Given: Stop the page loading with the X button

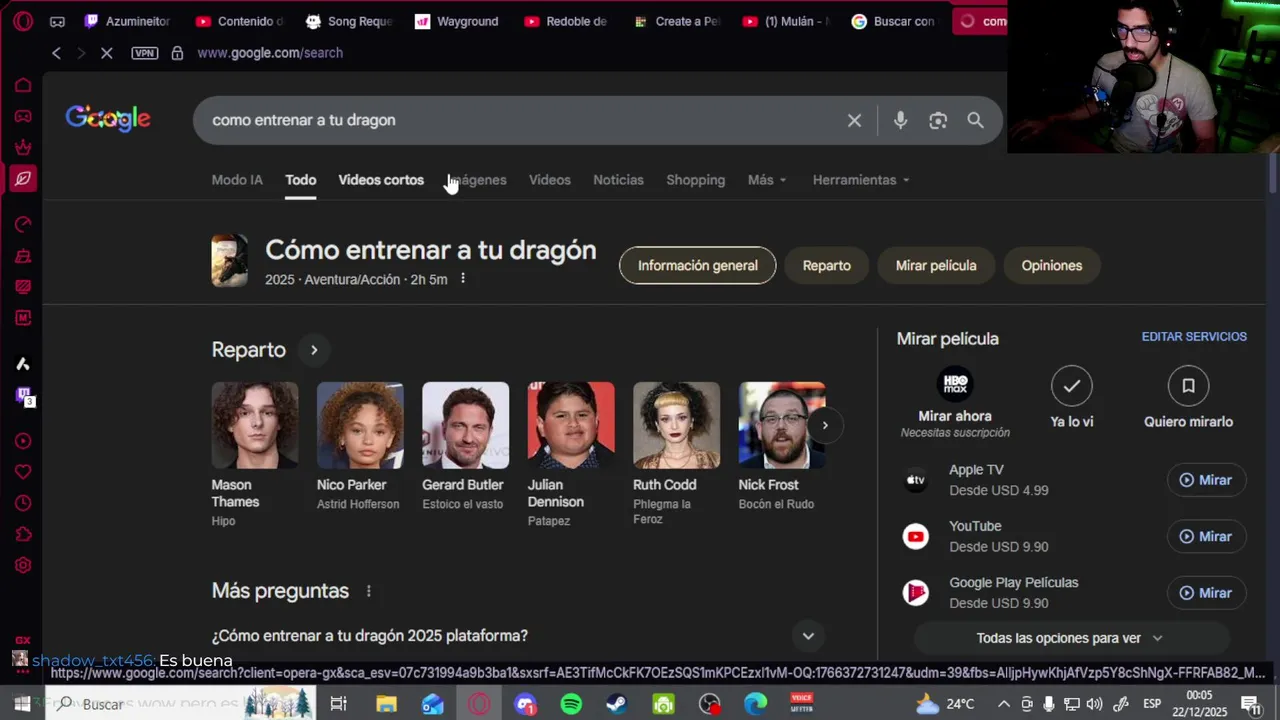Looking at the screenshot, I should coord(106,53).
